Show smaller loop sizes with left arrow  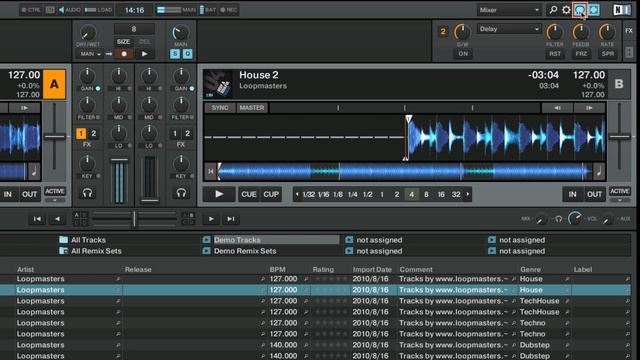coord(297,194)
